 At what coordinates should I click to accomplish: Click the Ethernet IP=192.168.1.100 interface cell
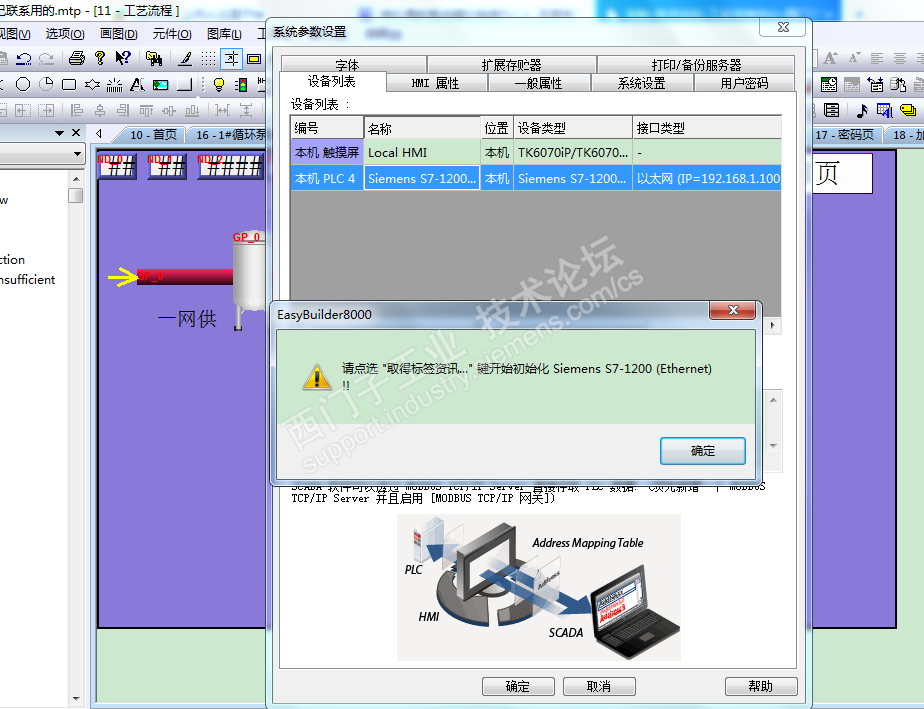tap(707, 179)
